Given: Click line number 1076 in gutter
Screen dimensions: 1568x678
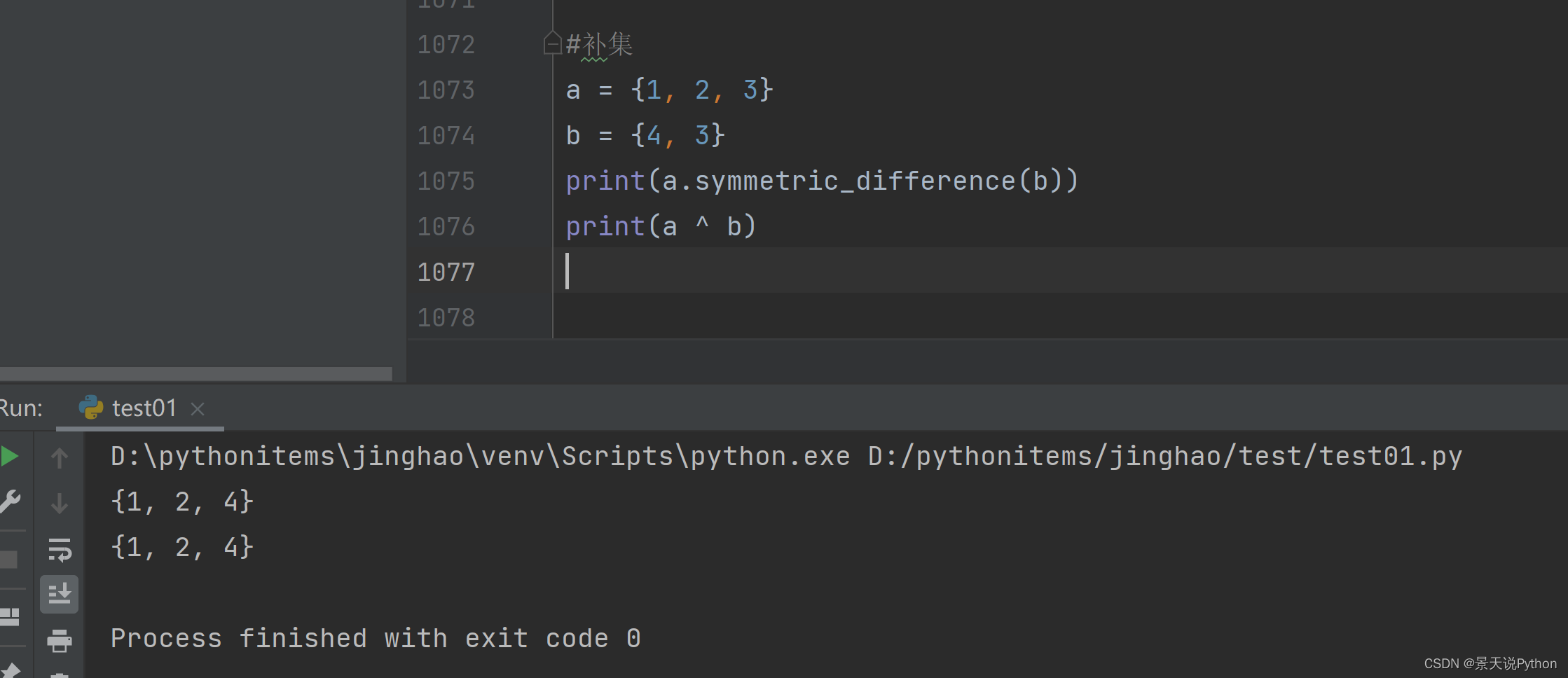Looking at the screenshot, I should [446, 227].
